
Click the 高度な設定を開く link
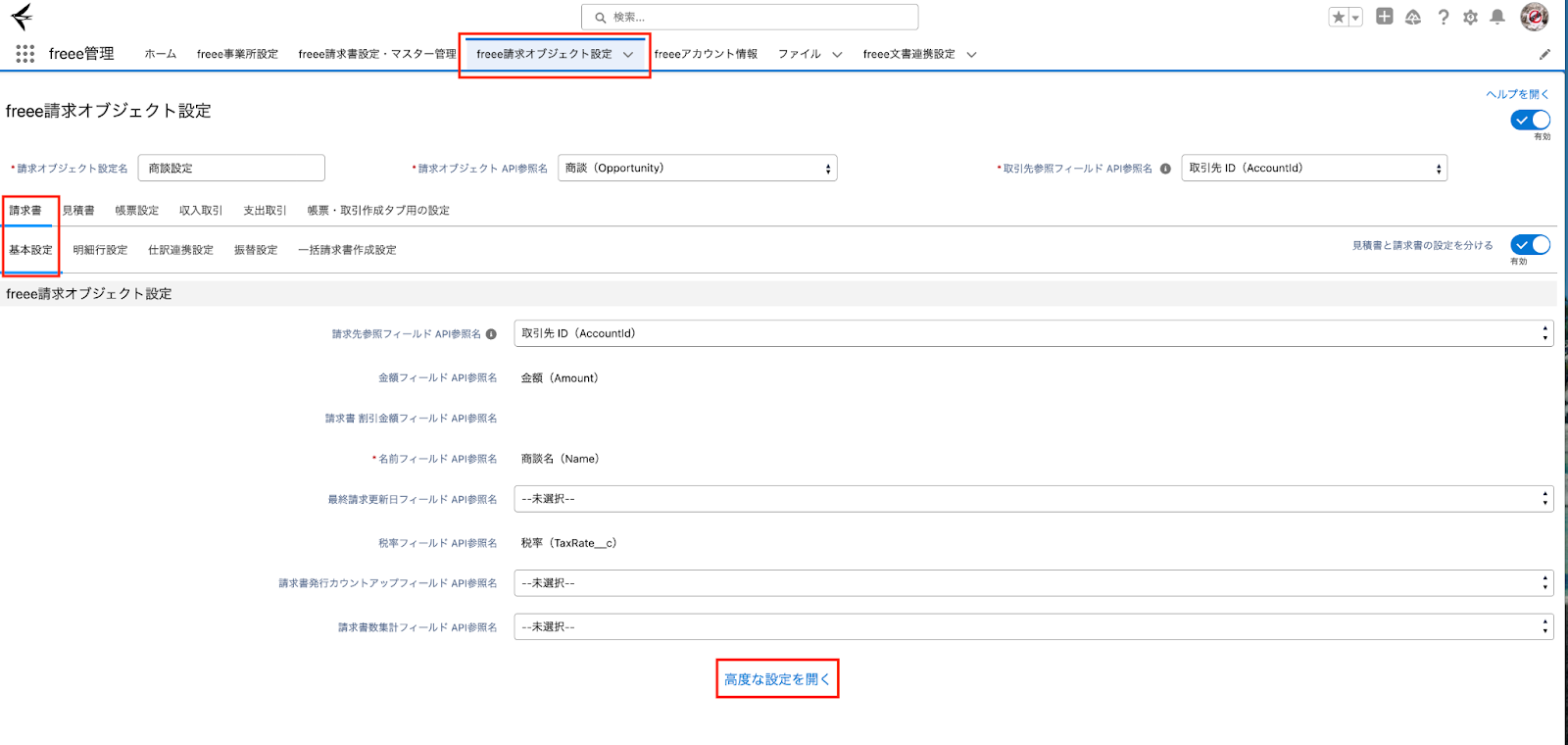777,678
